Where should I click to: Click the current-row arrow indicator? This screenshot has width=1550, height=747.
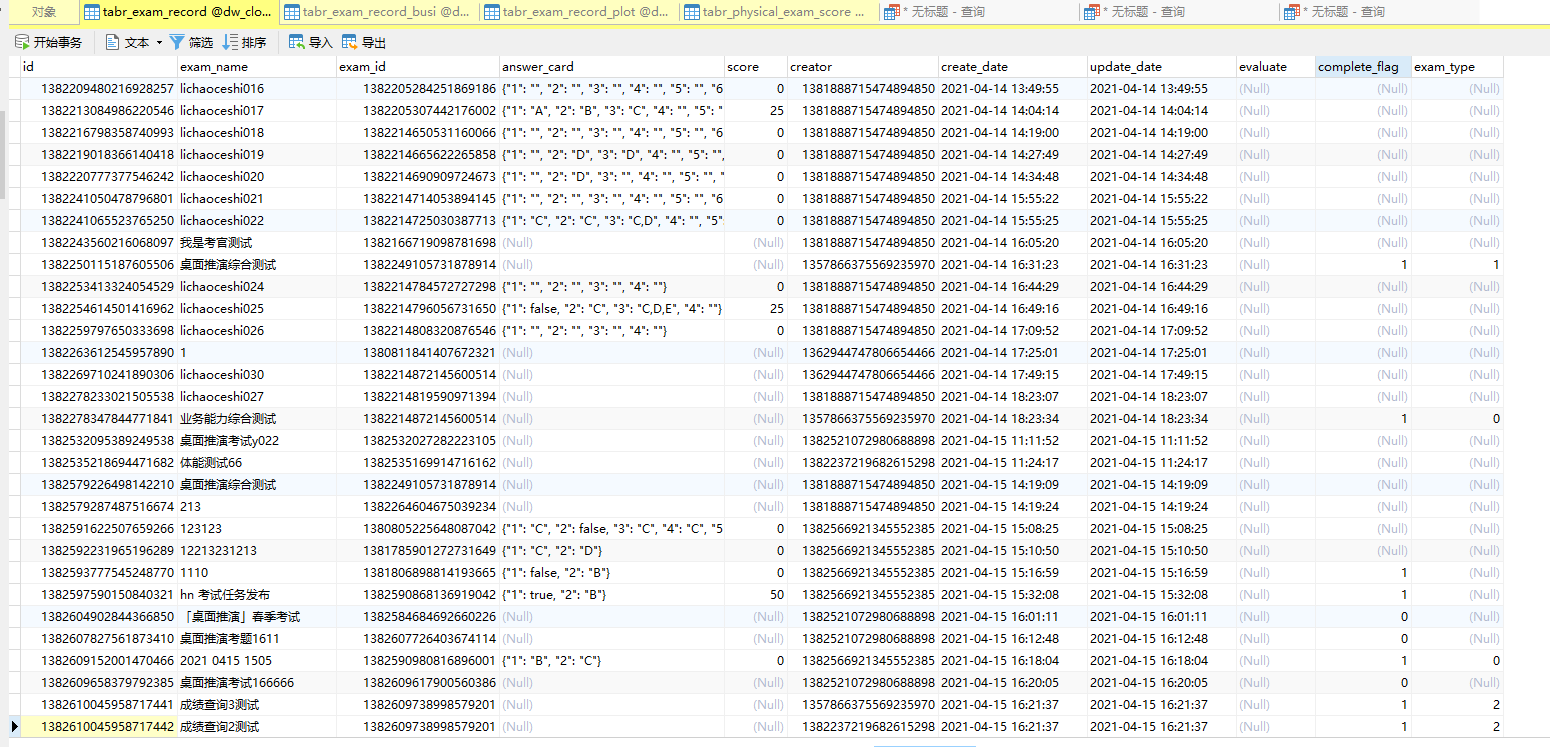(14, 726)
